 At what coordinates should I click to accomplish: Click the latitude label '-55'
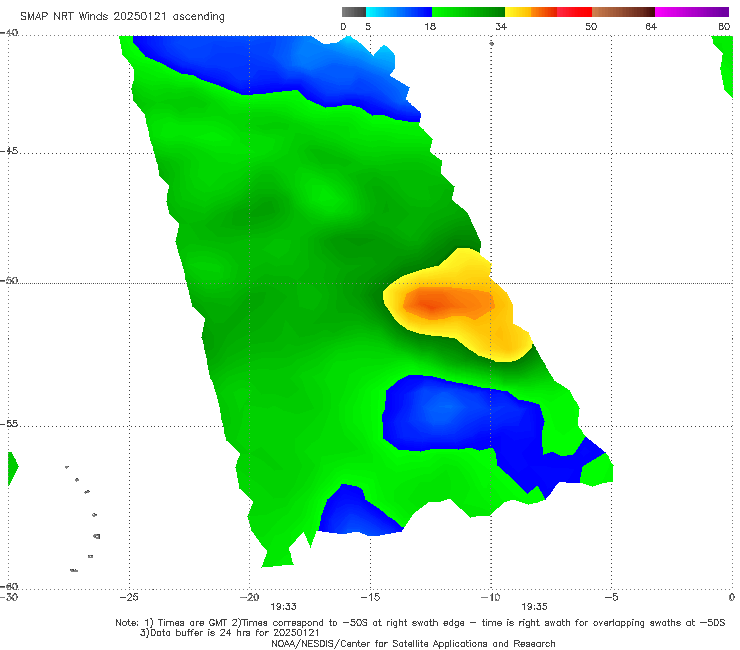(x=9, y=424)
